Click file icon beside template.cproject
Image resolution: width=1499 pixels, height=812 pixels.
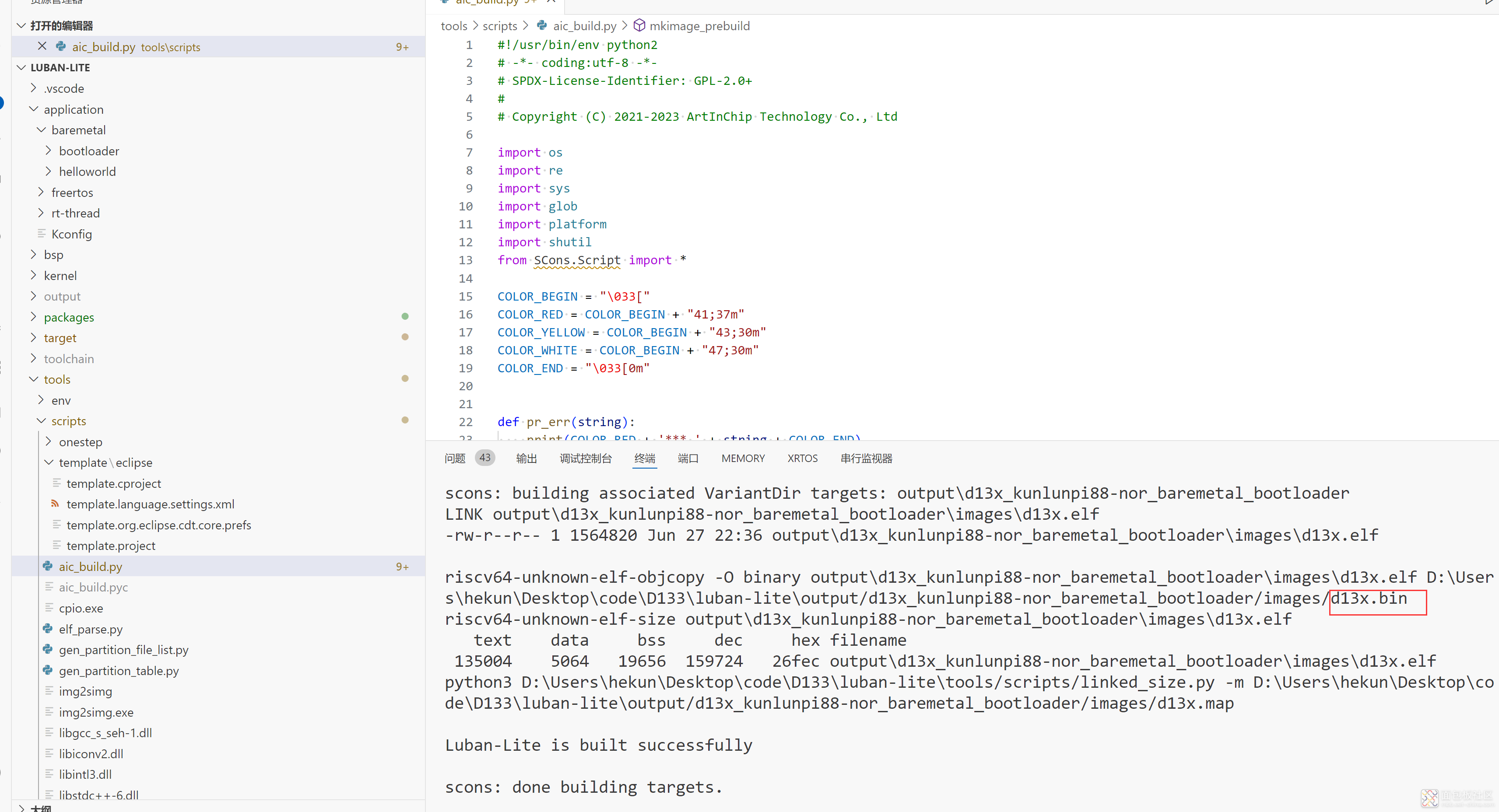(x=56, y=483)
